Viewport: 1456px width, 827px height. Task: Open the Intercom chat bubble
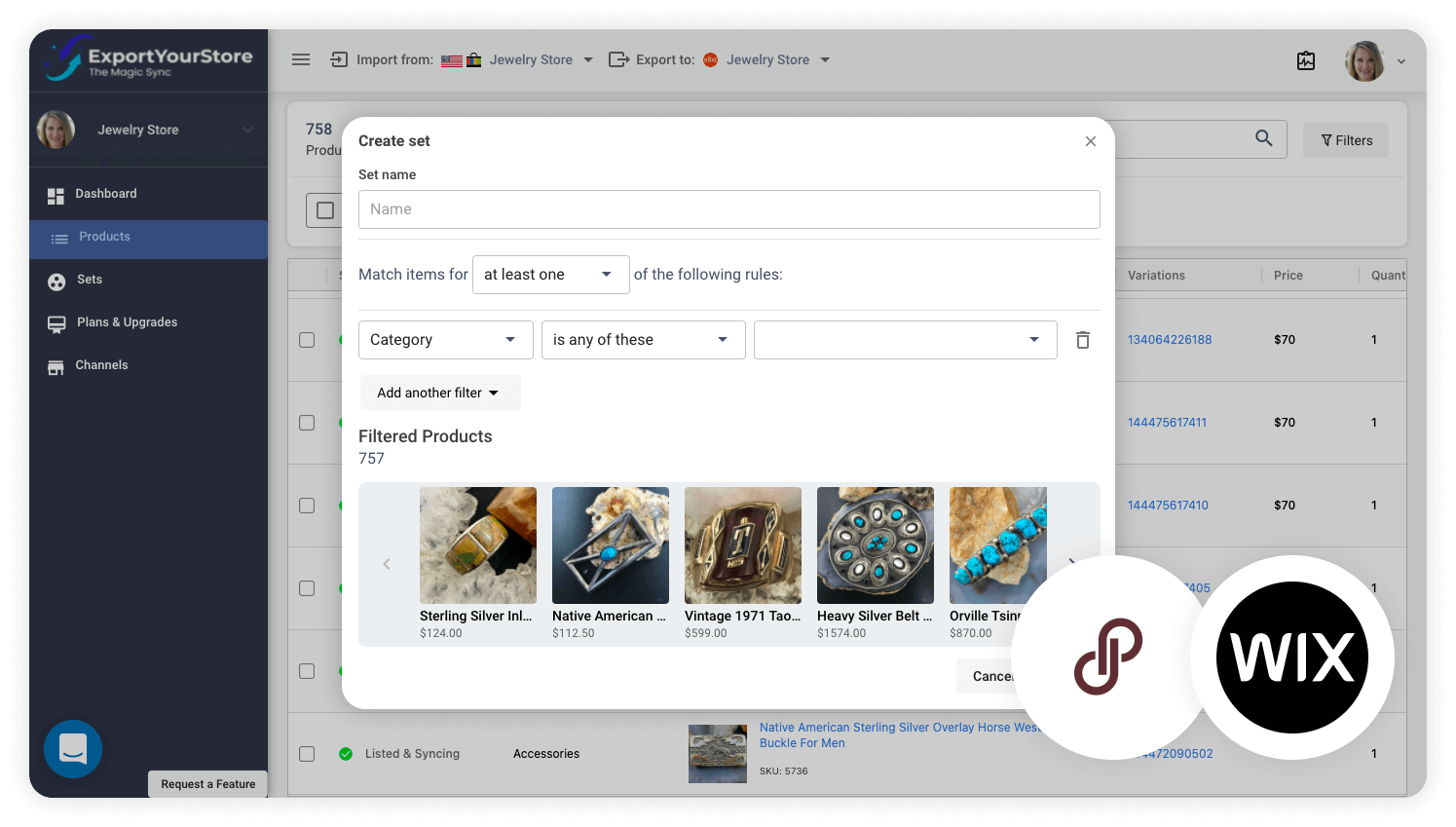[72, 749]
